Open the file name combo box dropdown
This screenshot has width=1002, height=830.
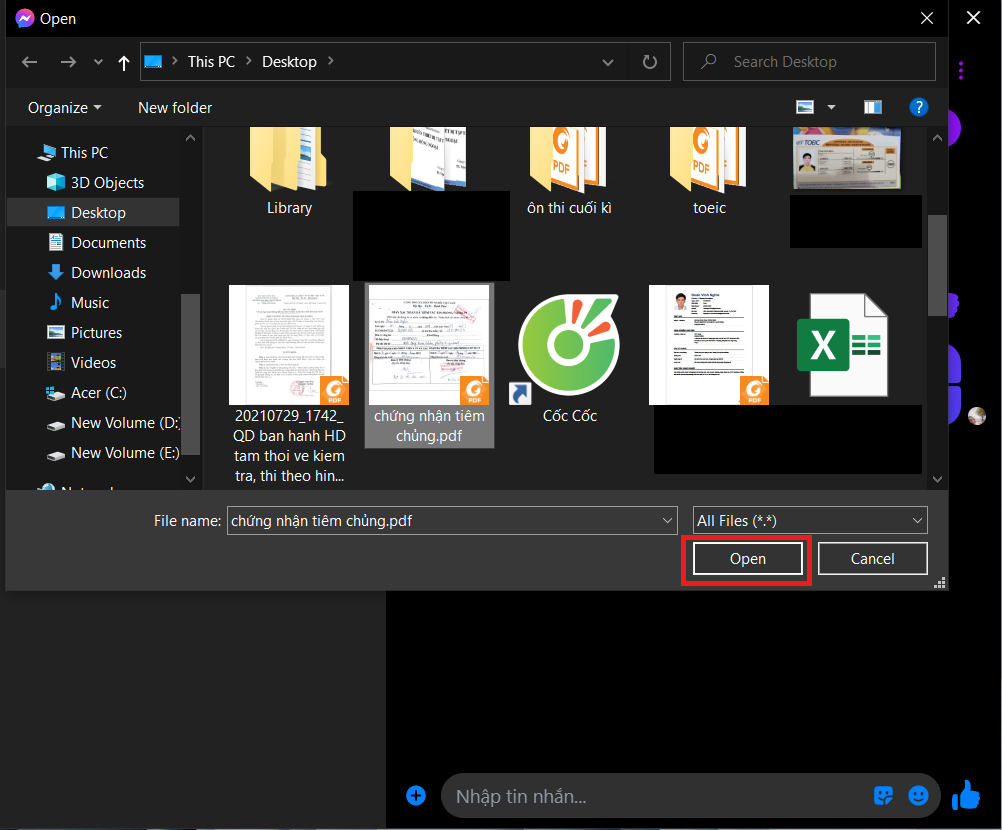[666, 520]
